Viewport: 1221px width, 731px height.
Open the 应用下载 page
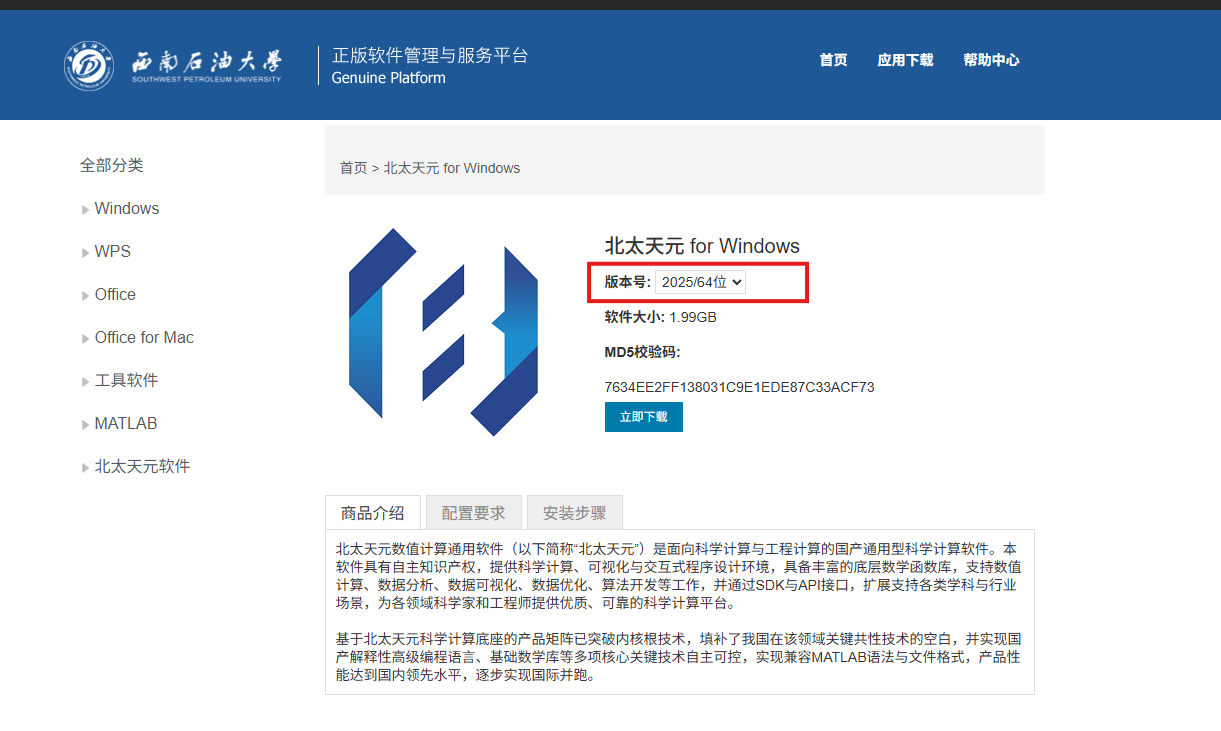point(905,60)
